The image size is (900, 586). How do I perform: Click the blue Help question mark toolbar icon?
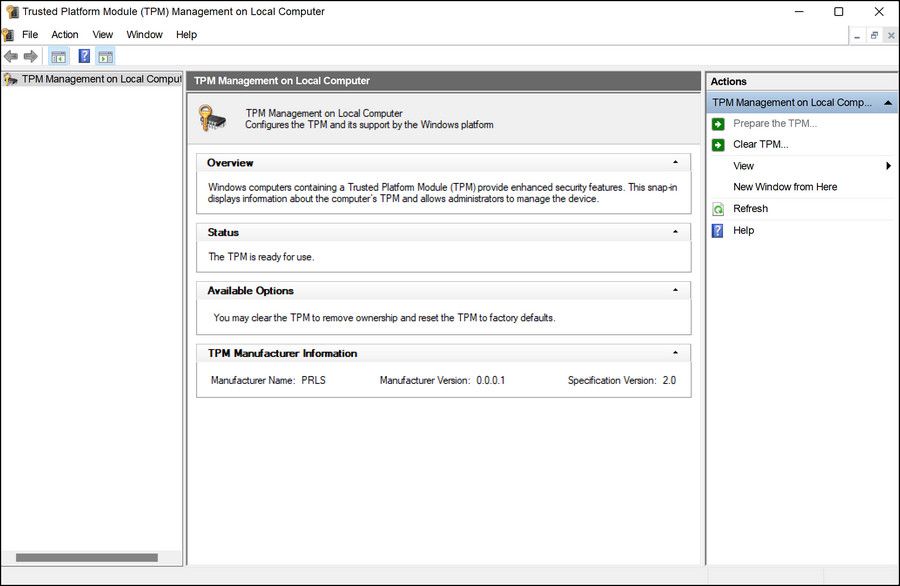pyautogui.click(x=85, y=57)
